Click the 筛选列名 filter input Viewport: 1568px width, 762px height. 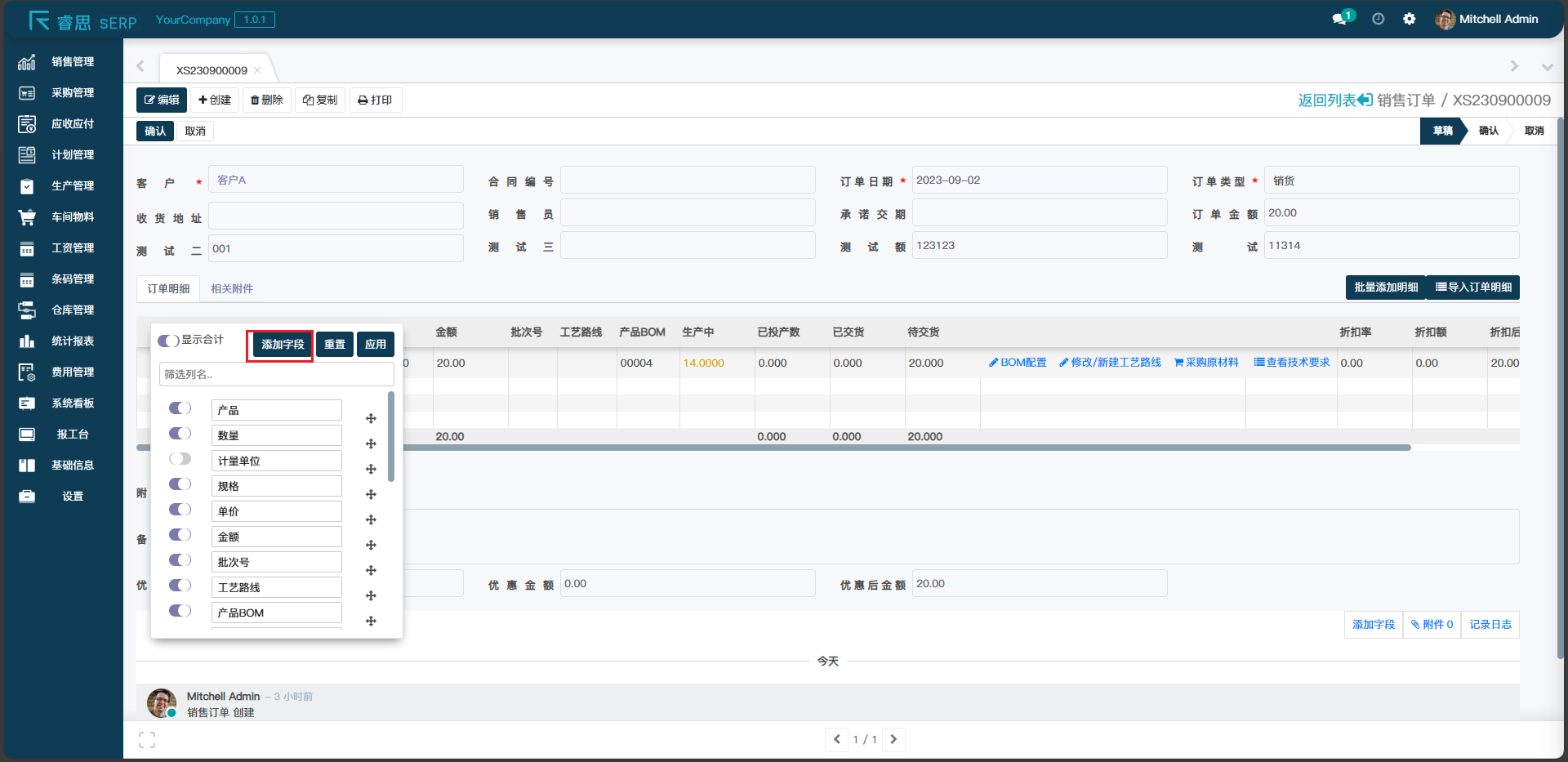point(276,375)
